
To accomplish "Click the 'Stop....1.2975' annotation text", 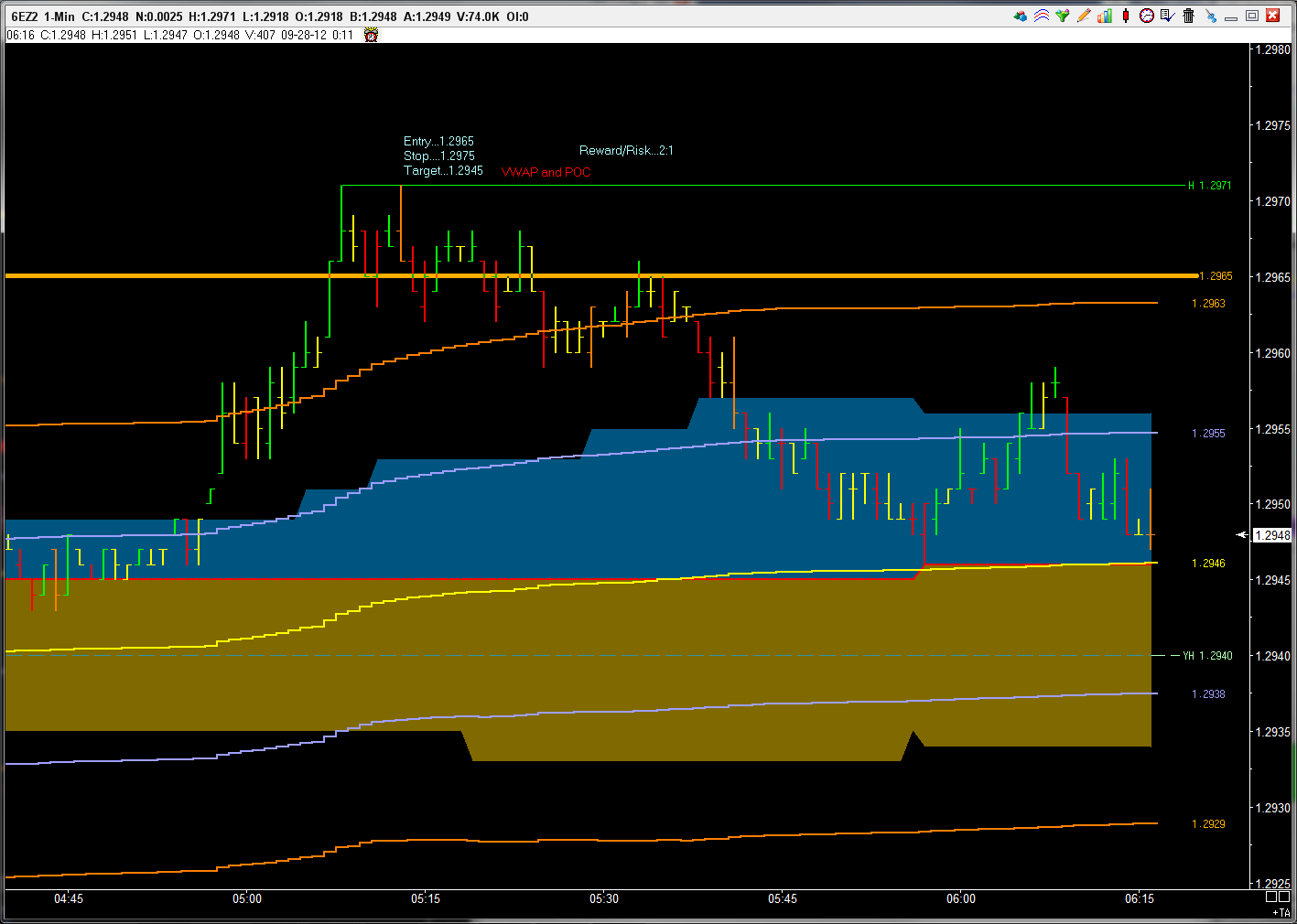I will point(439,156).
